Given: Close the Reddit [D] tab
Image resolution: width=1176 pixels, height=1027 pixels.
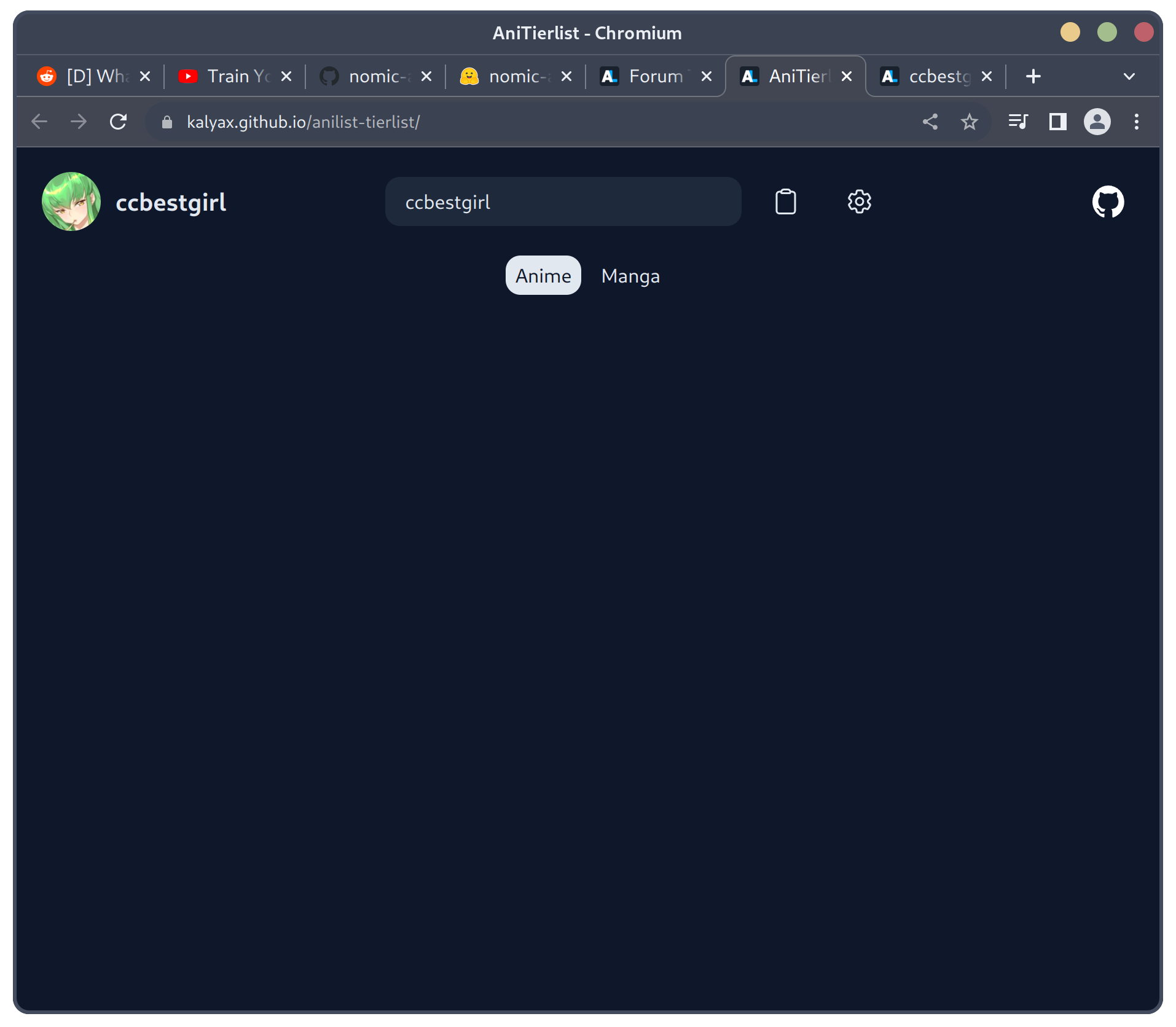Looking at the screenshot, I should click(145, 76).
